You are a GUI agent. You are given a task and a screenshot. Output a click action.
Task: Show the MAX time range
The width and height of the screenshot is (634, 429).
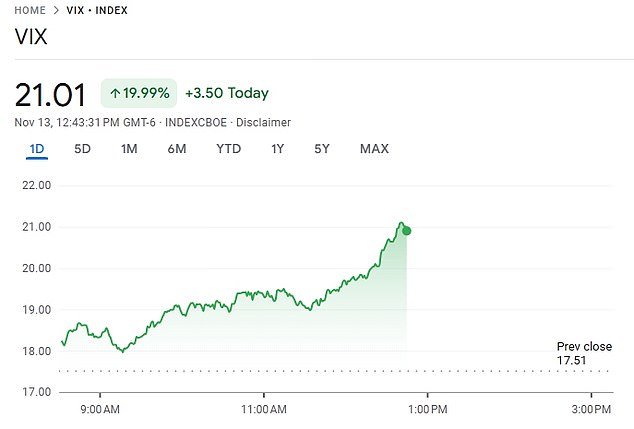374,149
